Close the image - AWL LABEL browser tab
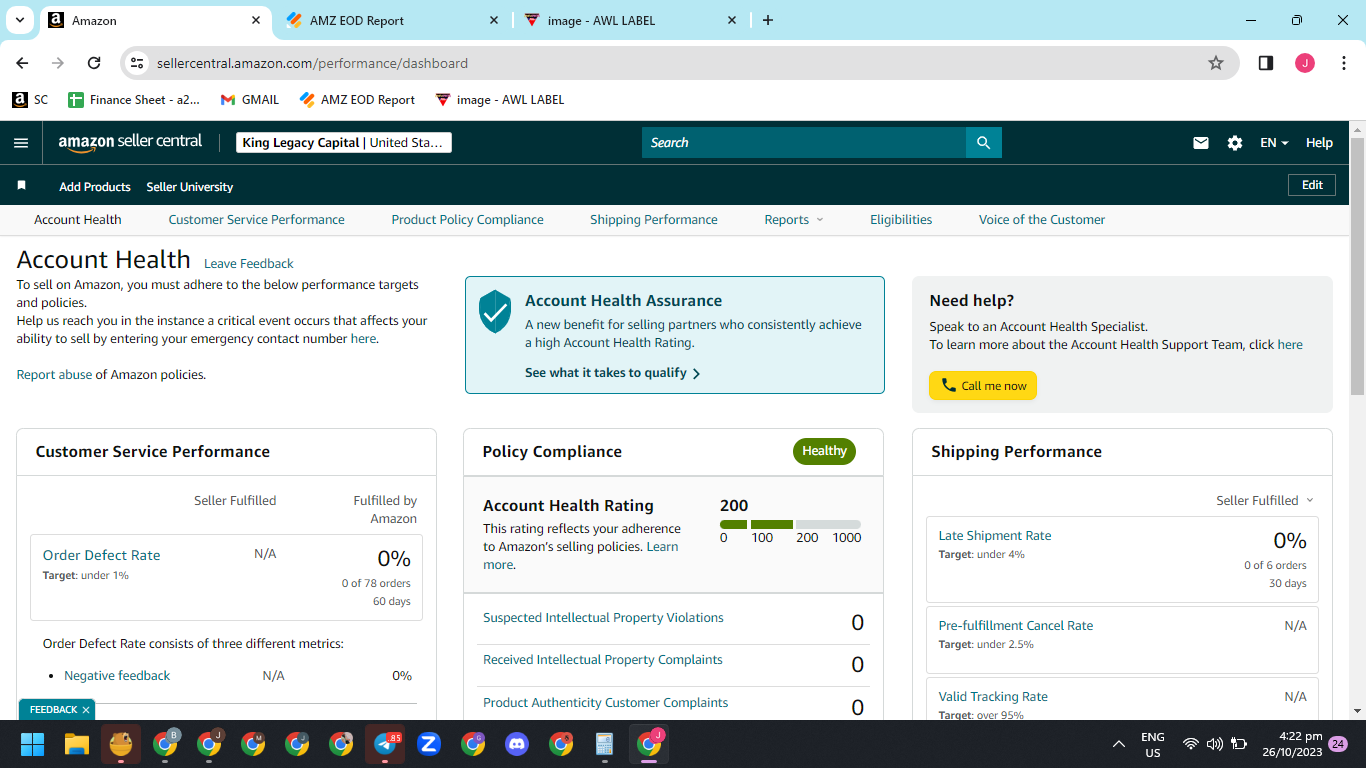The height and width of the screenshot is (768, 1366). tap(732, 20)
